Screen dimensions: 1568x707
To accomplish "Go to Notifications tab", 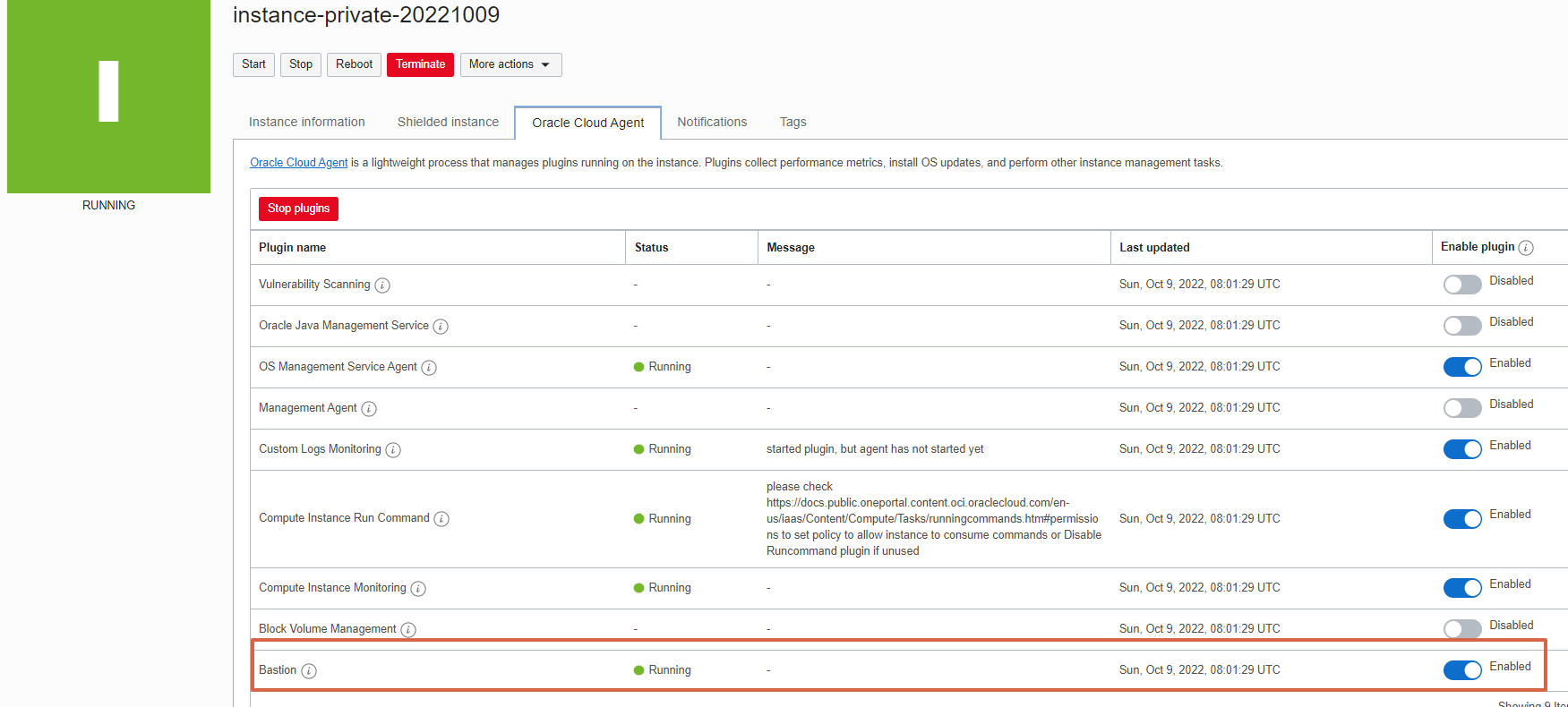I will pyautogui.click(x=712, y=122).
